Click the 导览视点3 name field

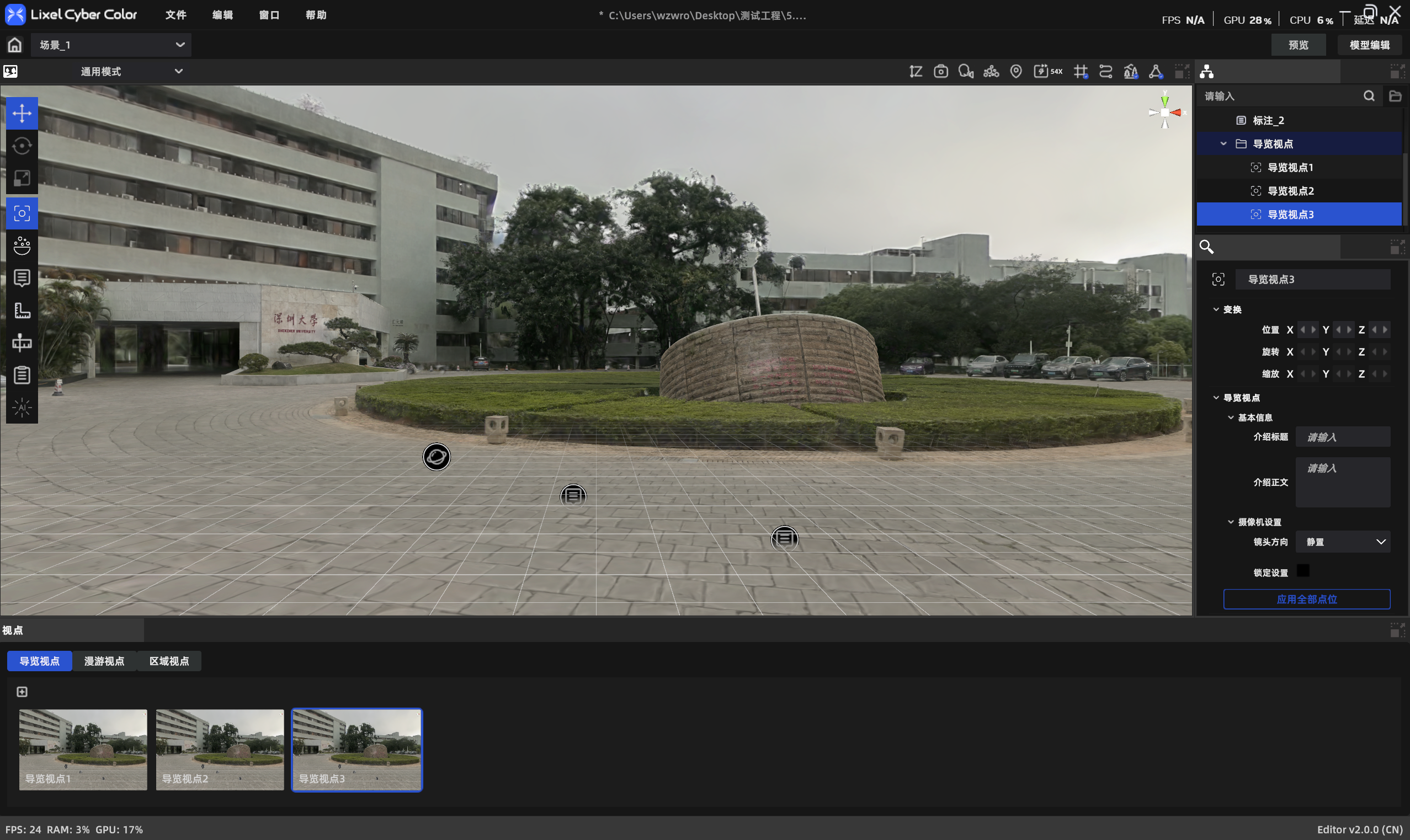click(x=1313, y=279)
